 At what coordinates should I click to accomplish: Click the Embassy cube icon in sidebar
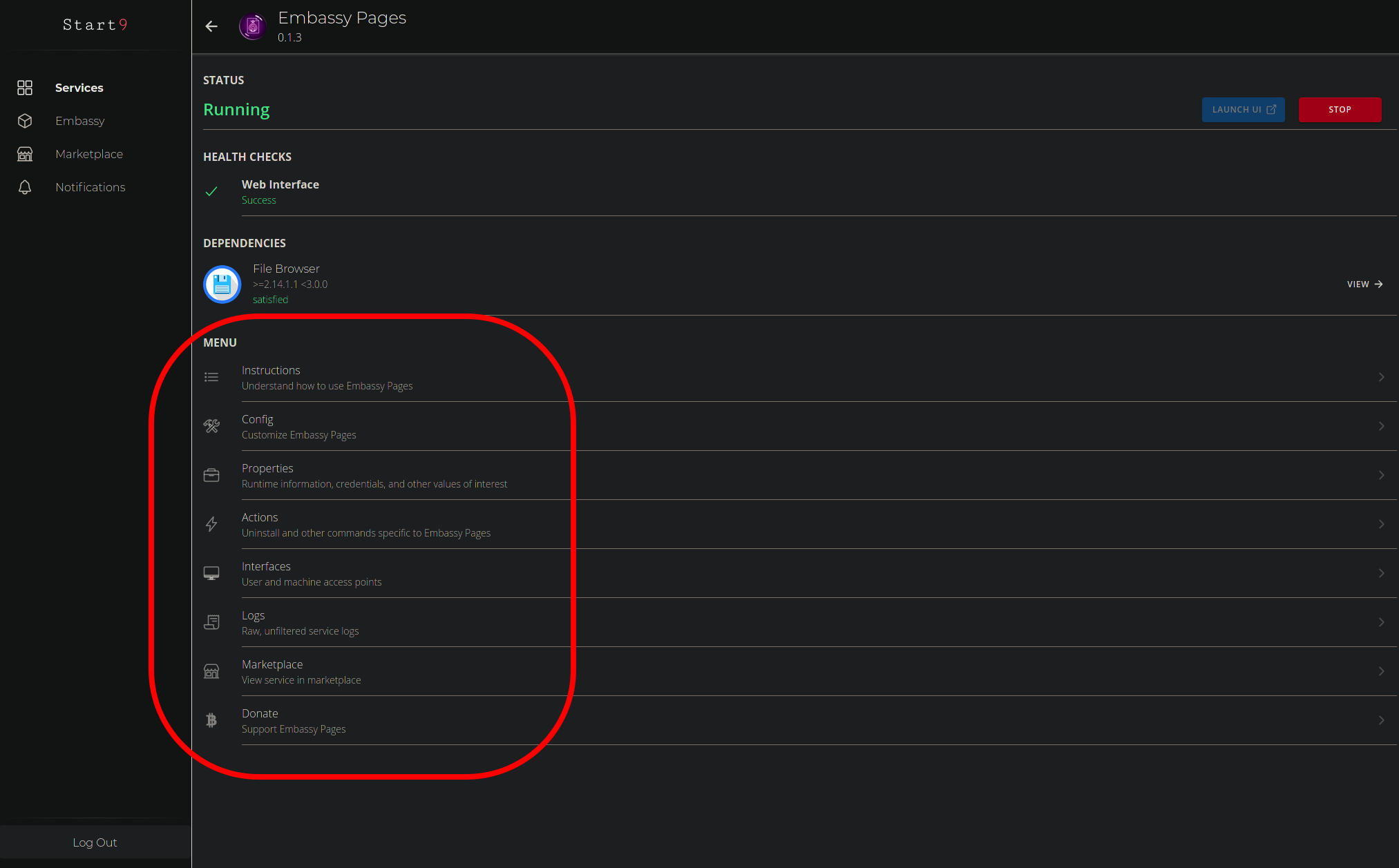click(25, 121)
